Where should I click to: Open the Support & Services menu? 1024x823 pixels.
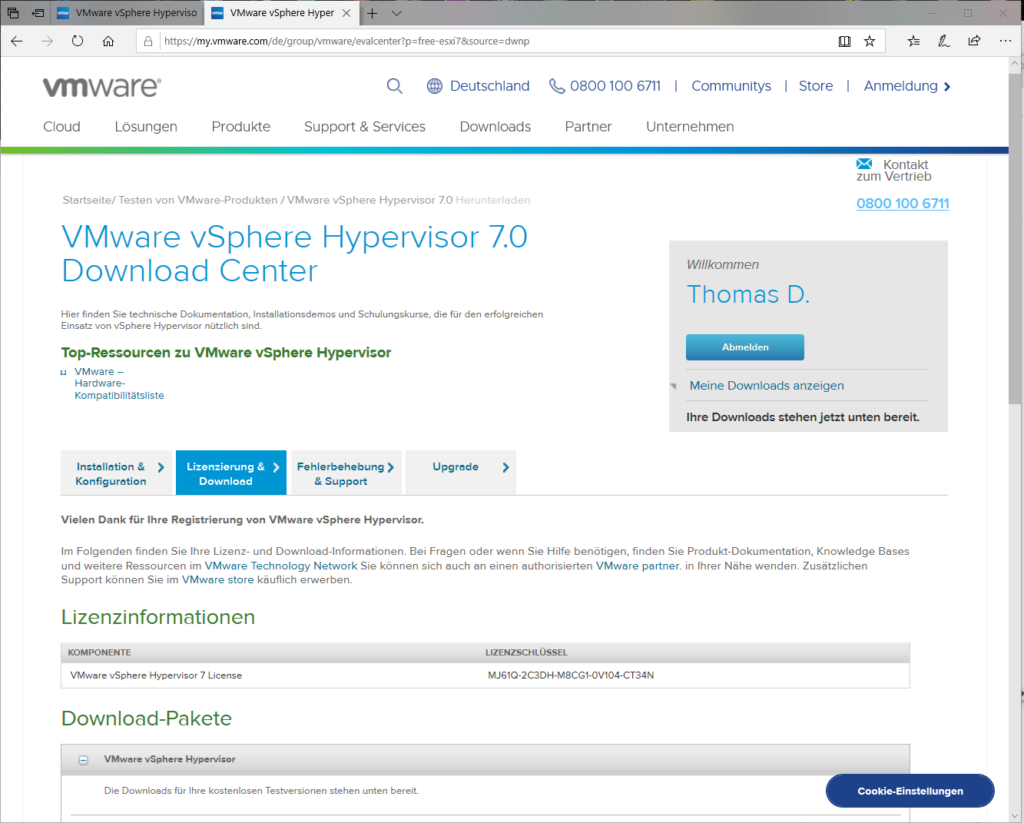pyautogui.click(x=364, y=127)
